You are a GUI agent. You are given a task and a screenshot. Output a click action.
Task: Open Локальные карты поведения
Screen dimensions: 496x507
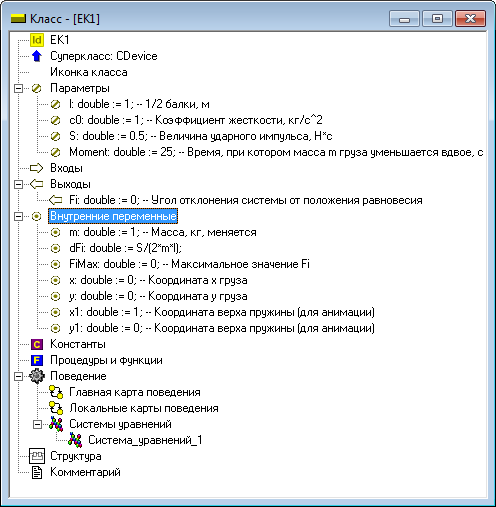(x=144, y=408)
